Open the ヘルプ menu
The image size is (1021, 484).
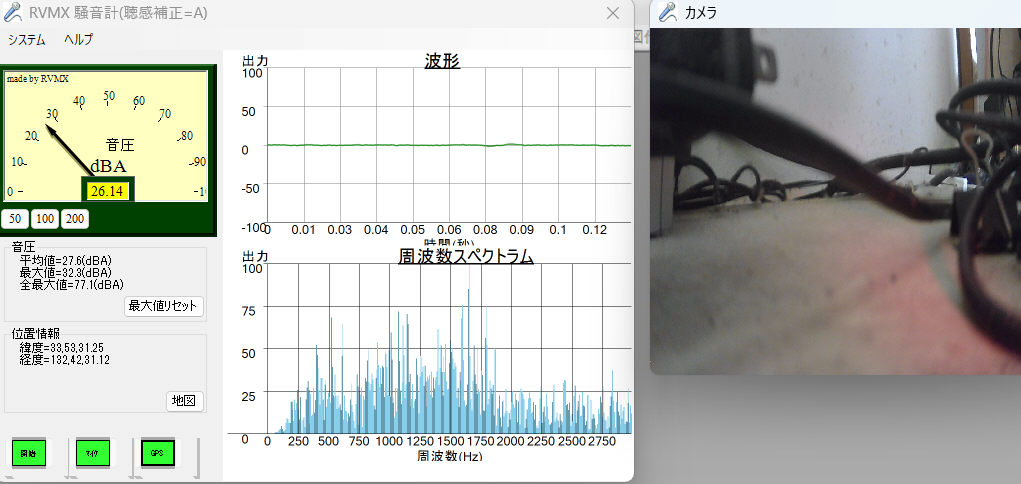[78, 39]
